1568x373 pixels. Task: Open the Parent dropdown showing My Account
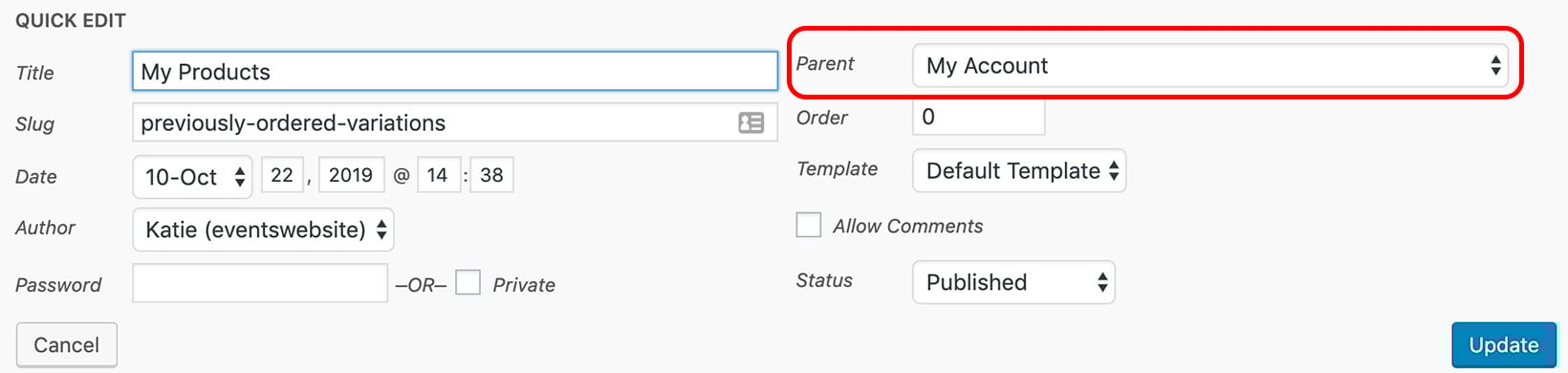[1210, 66]
